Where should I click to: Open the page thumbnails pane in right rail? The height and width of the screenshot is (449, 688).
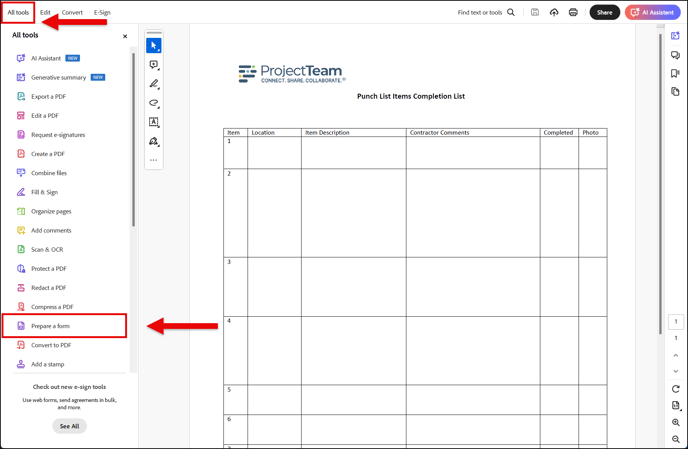675,91
